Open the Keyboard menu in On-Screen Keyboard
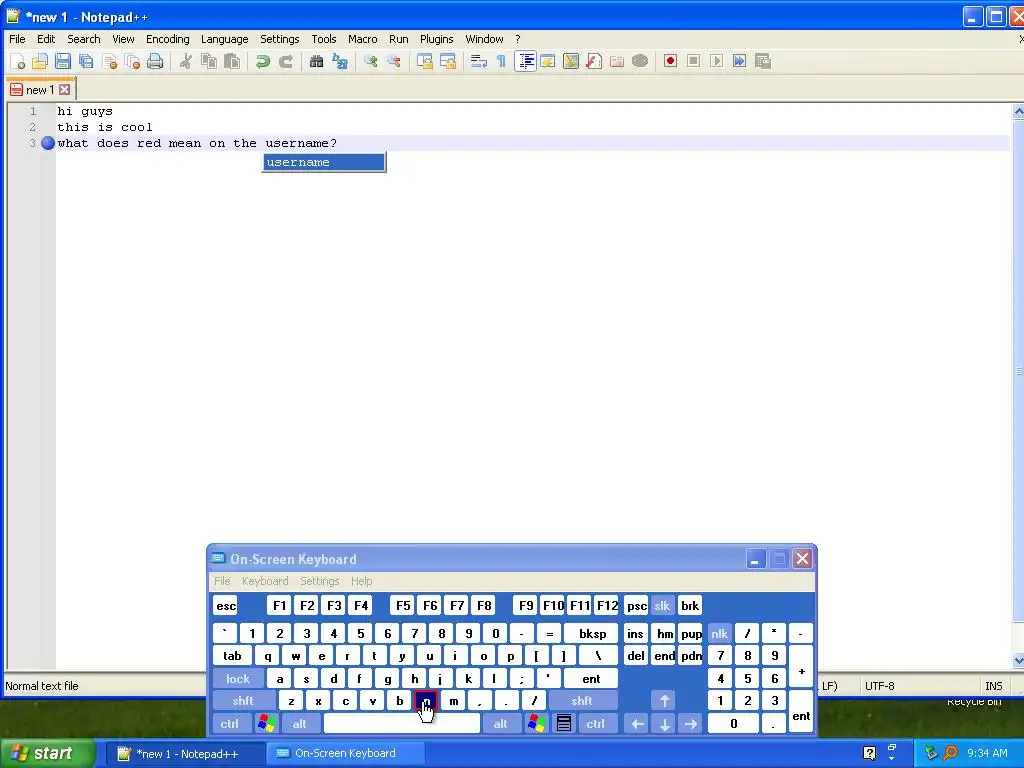 [264, 581]
